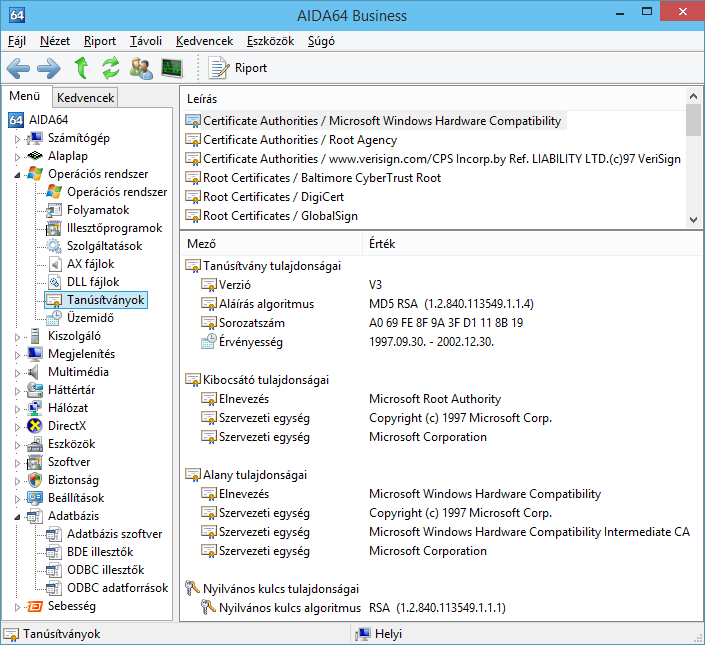Click the Hálózat network icon

35,408
